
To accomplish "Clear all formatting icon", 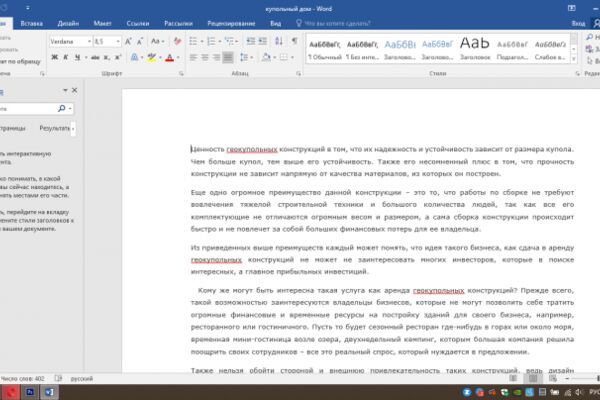I will (x=177, y=41).
